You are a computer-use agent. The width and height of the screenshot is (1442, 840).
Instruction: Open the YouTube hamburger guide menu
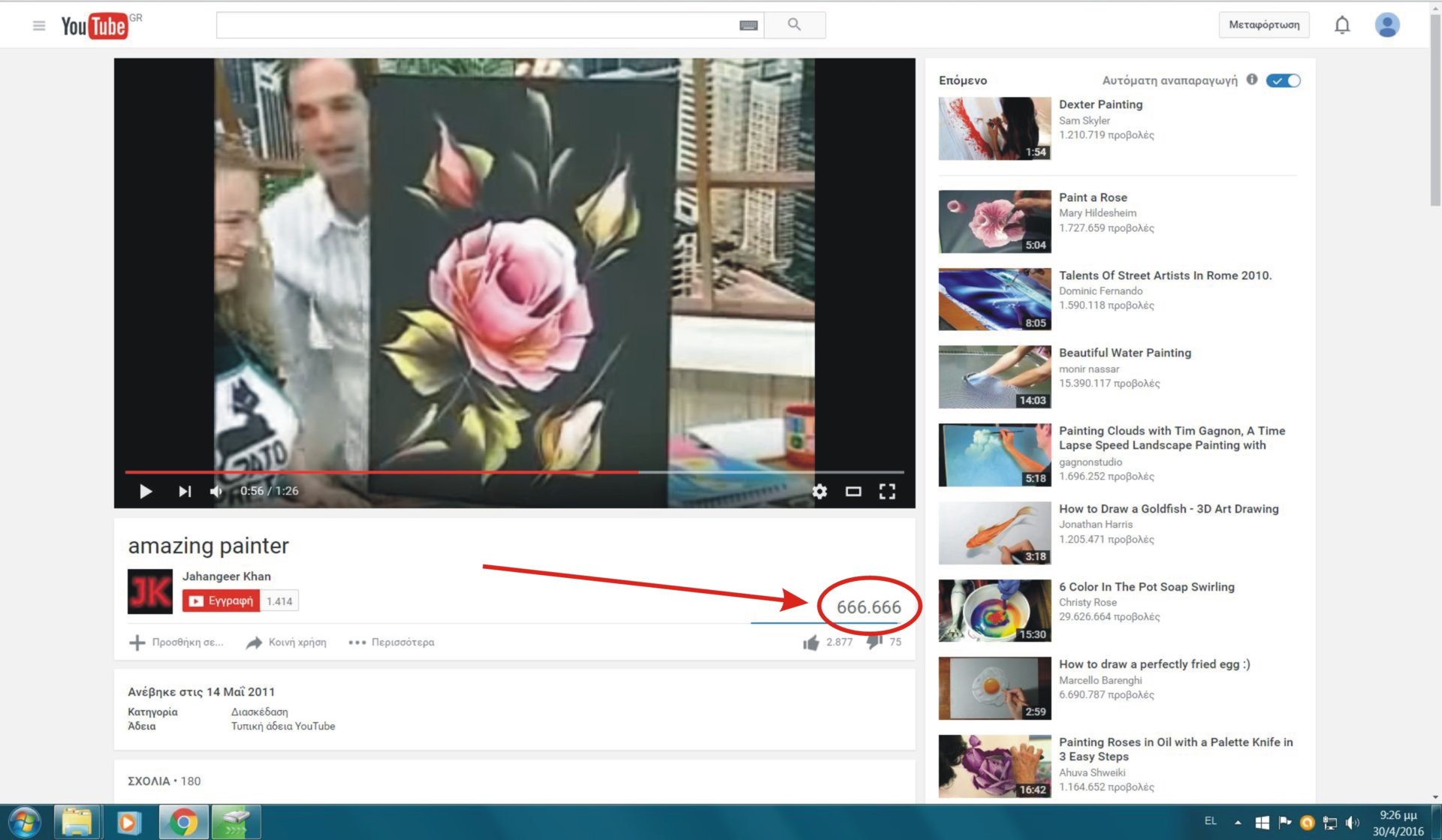point(39,26)
